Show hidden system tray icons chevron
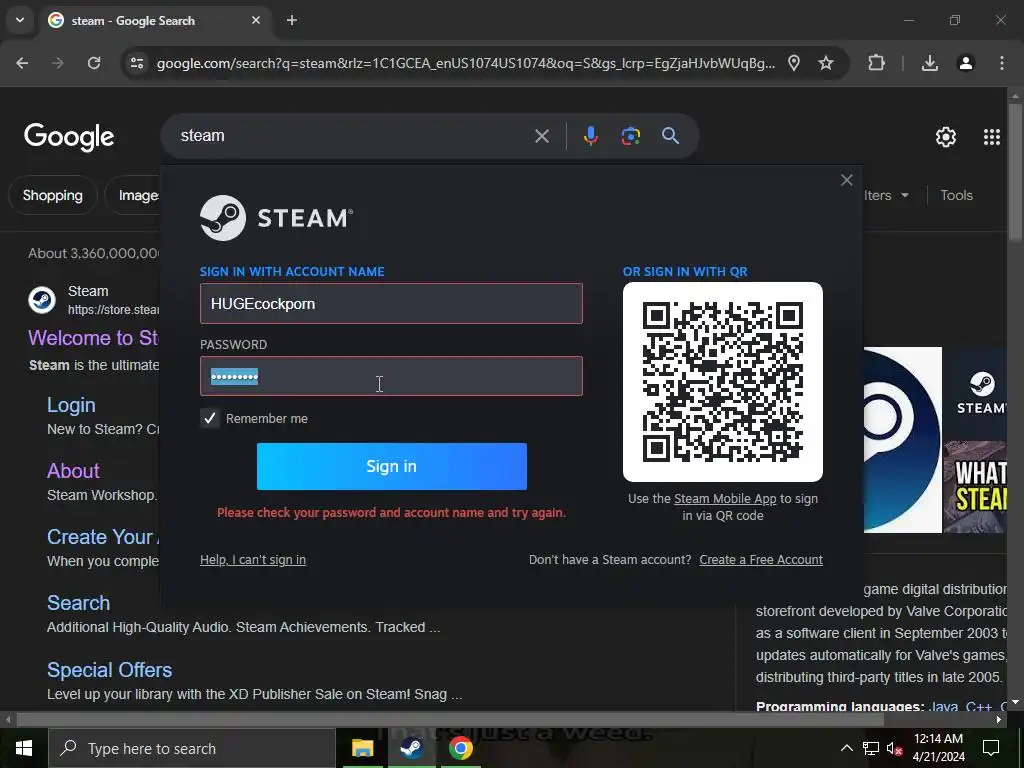The image size is (1024, 768). pyautogui.click(x=846, y=748)
